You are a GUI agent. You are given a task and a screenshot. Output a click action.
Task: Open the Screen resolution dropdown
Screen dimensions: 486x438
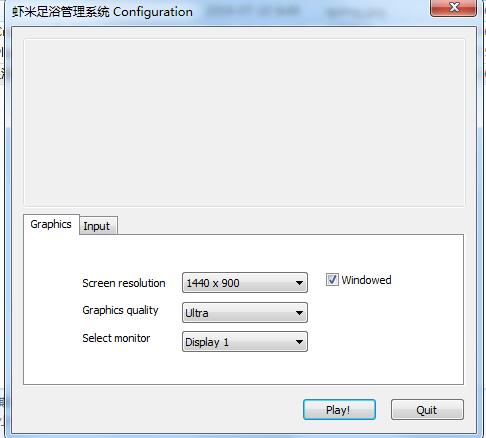245,283
